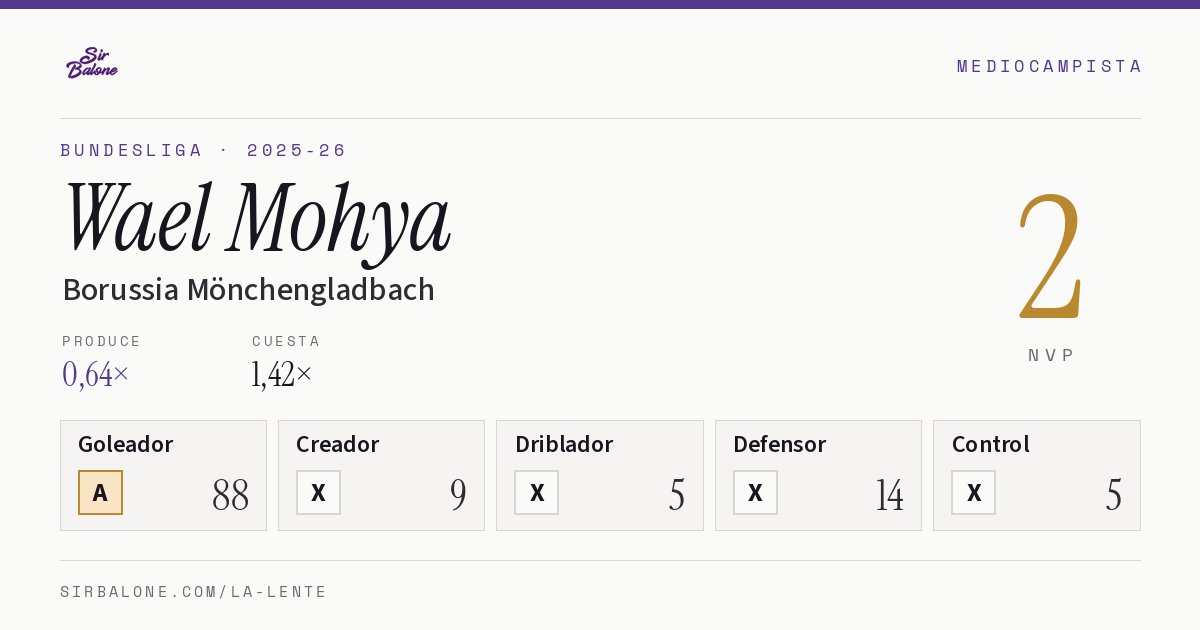This screenshot has height=630, width=1200.
Task: Select the Goleador stat card
Action: tap(163, 475)
